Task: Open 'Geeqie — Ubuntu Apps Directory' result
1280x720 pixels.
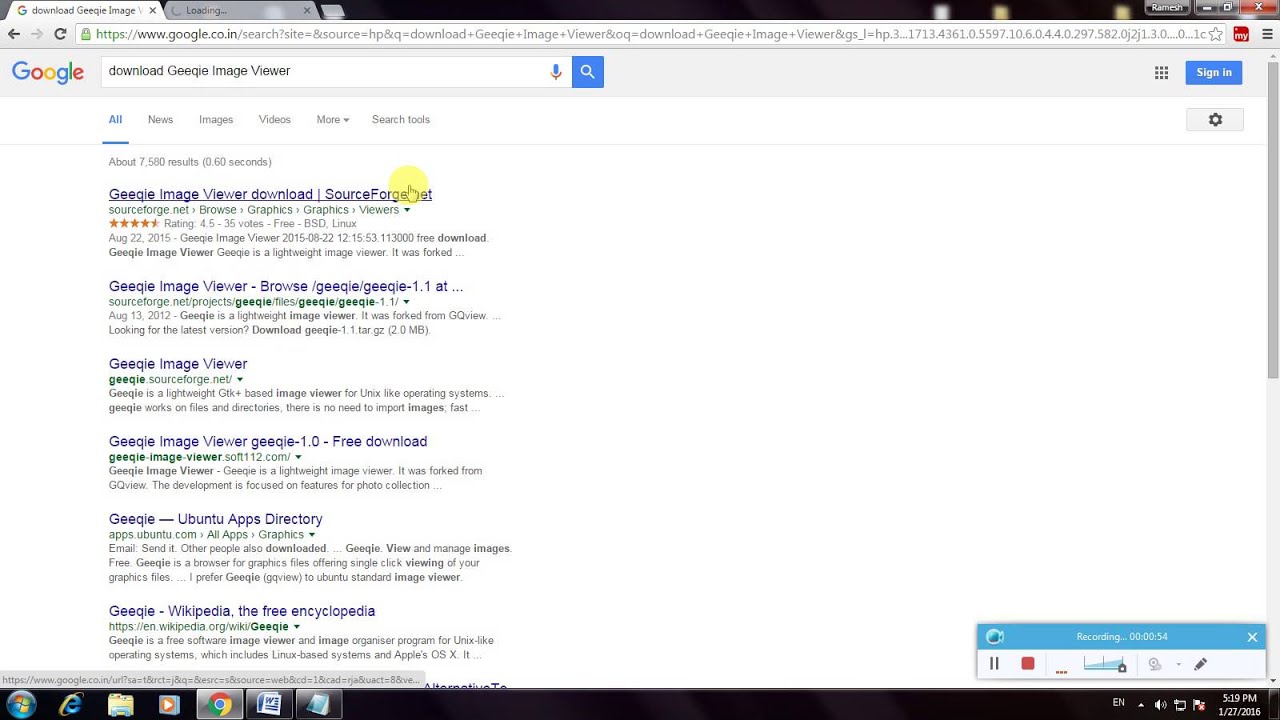Action: point(216,519)
